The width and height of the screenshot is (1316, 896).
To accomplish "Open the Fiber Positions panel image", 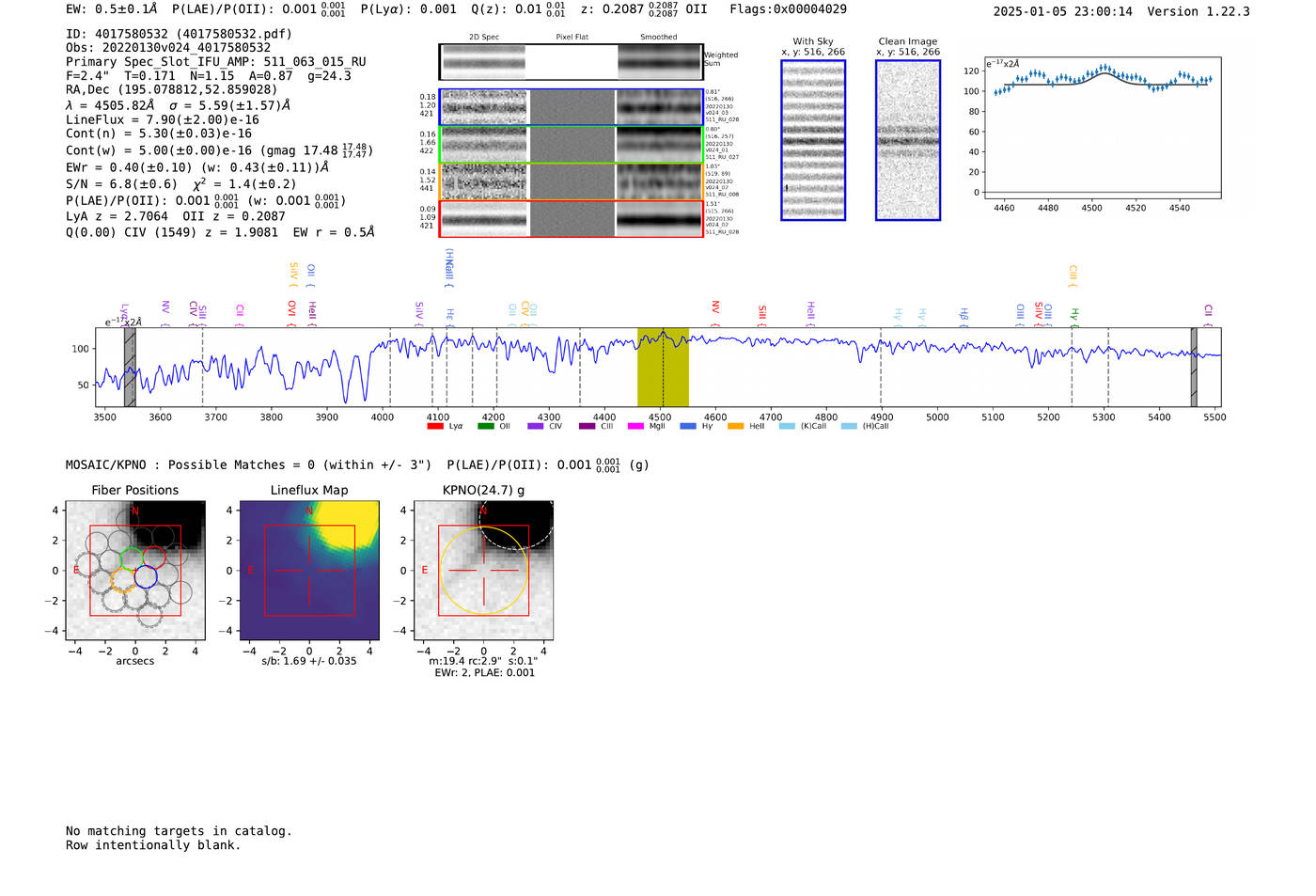I will (x=135, y=570).
